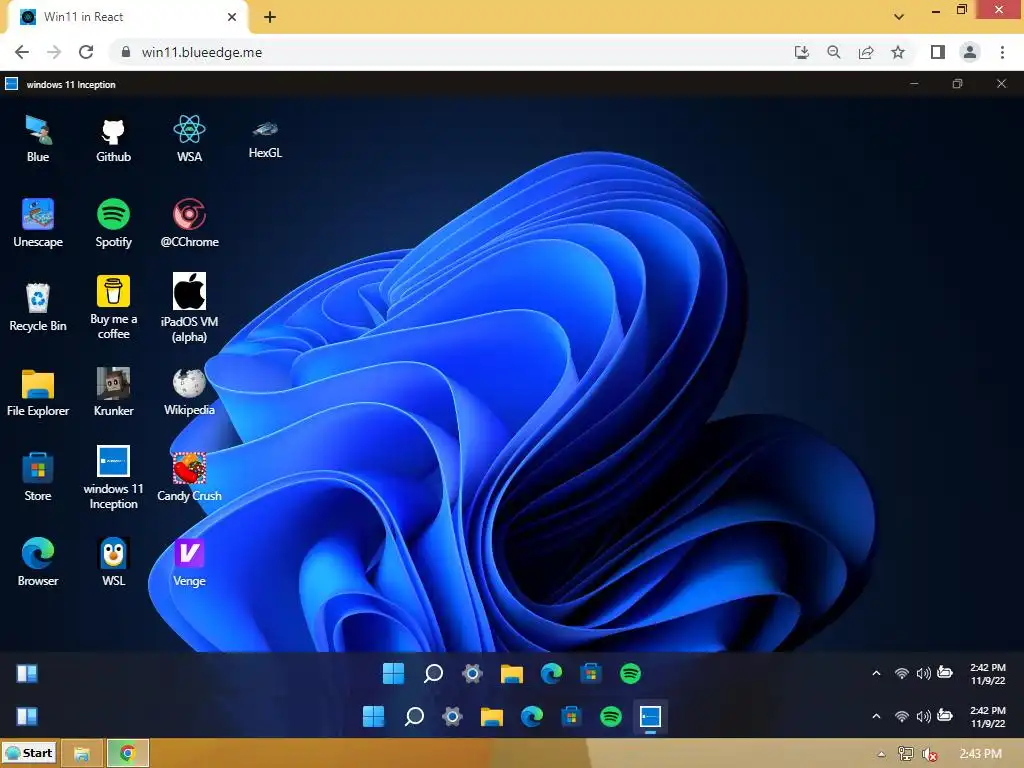Go back in Chrome

(22, 52)
